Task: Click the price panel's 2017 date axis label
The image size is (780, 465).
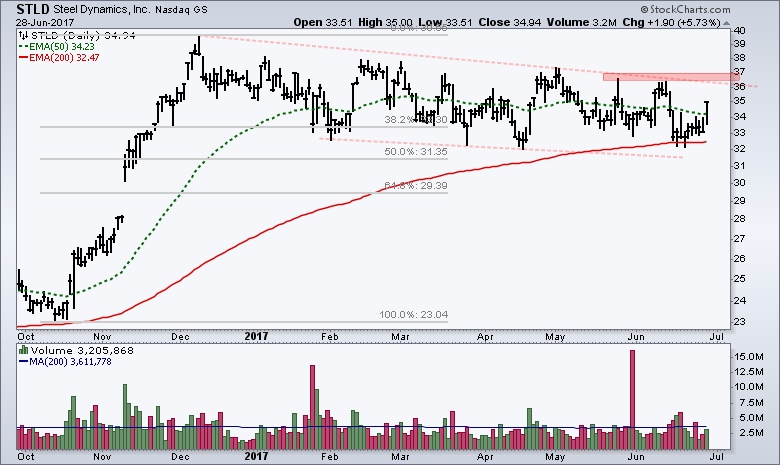Action: click(x=256, y=336)
